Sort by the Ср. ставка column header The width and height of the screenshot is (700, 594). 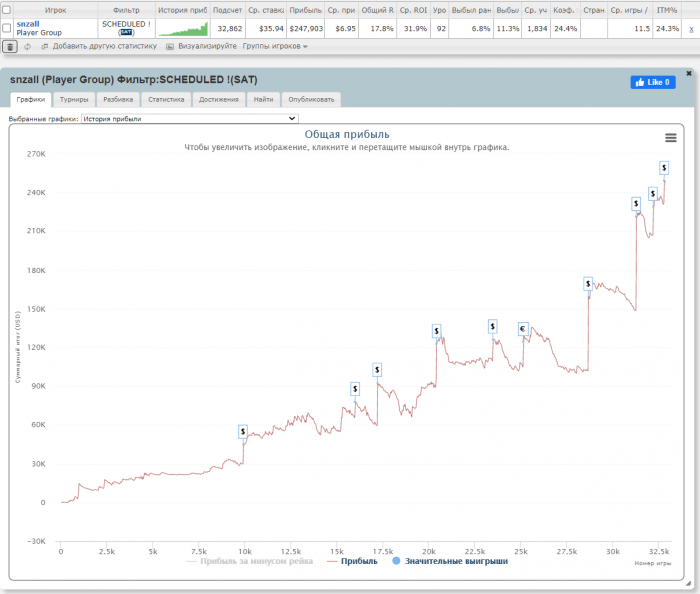[x=266, y=10]
